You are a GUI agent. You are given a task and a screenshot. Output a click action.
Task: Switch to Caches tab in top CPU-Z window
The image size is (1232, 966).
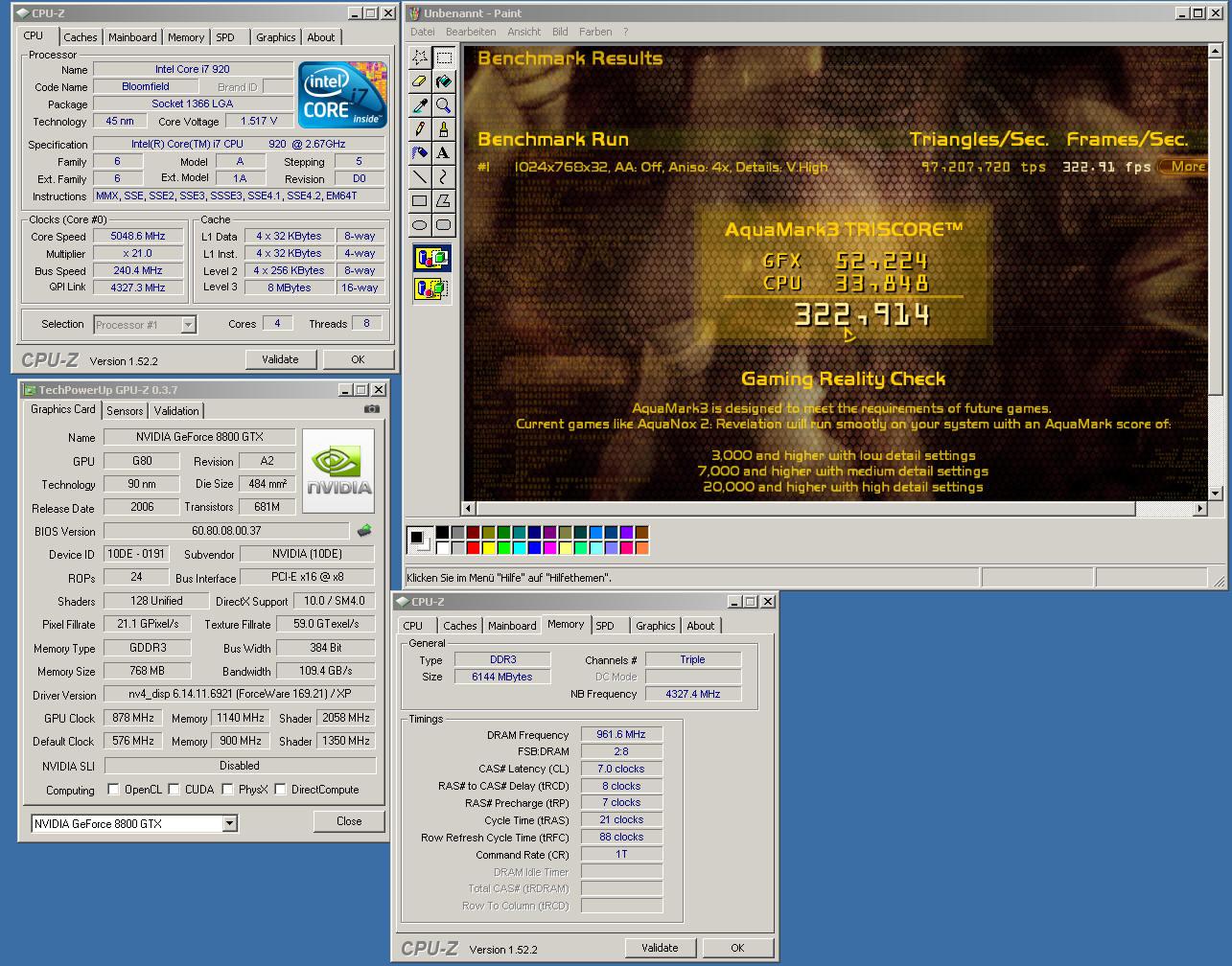coord(81,37)
